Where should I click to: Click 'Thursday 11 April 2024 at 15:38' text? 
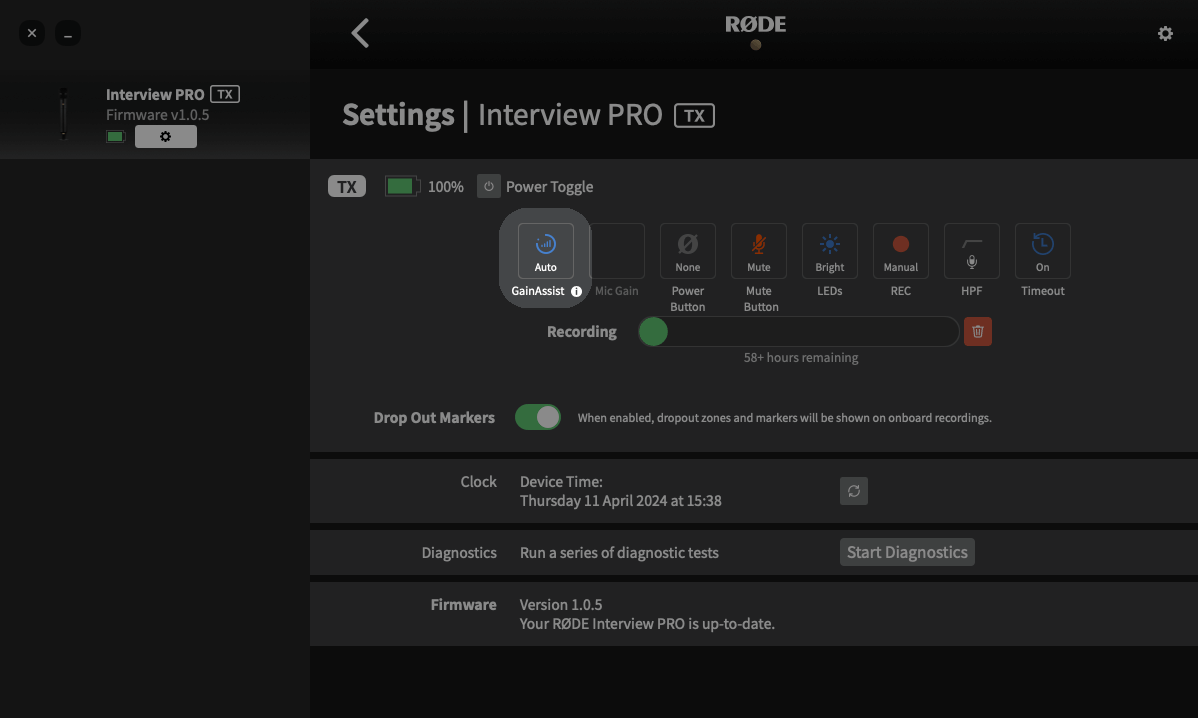[620, 501]
